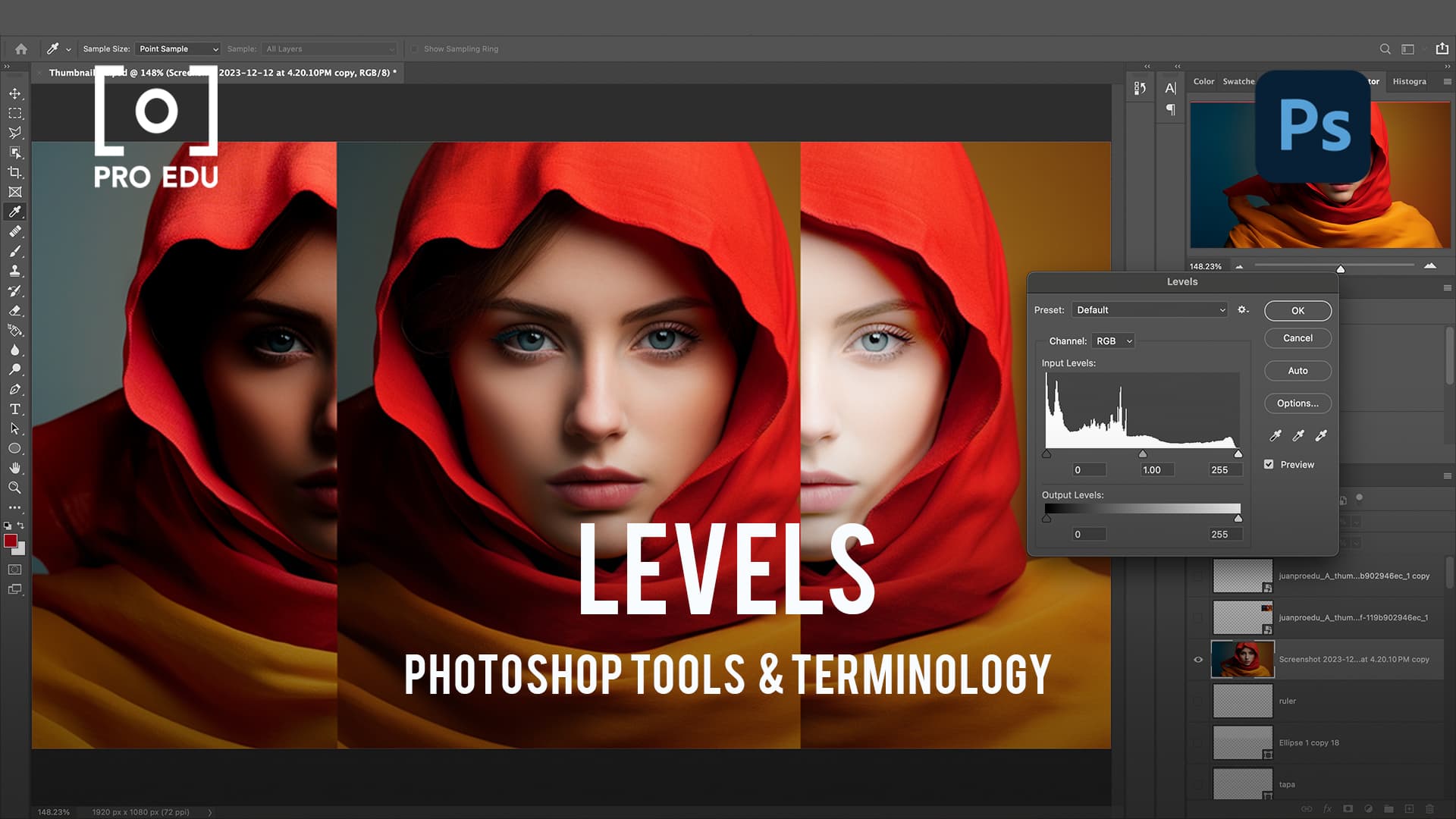The width and height of the screenshot is (1456, 819).
Task: Toggle Show Sampling Ring option
Action: pyautogui.click(x=415, y=49)
